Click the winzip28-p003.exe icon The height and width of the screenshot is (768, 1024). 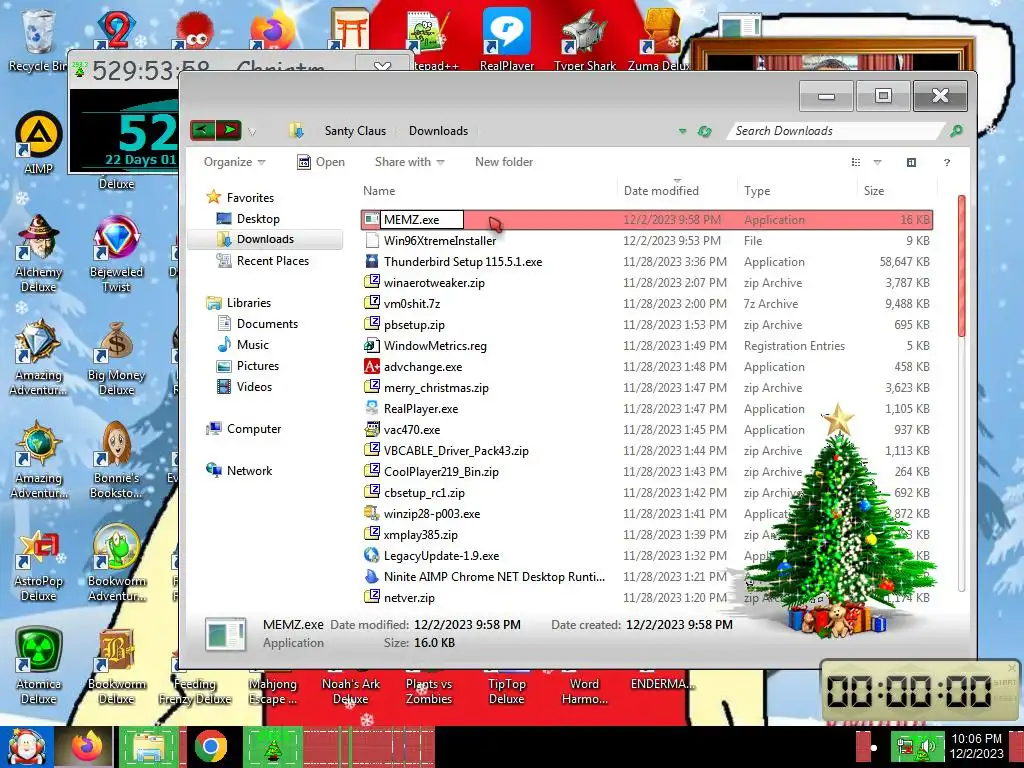point(372,513)
